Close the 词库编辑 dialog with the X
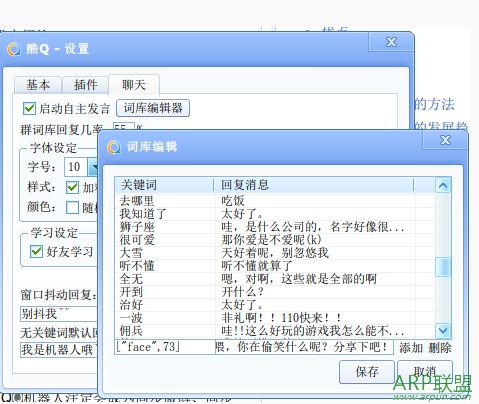Viewport: 479px width, 404px height. 445,140
